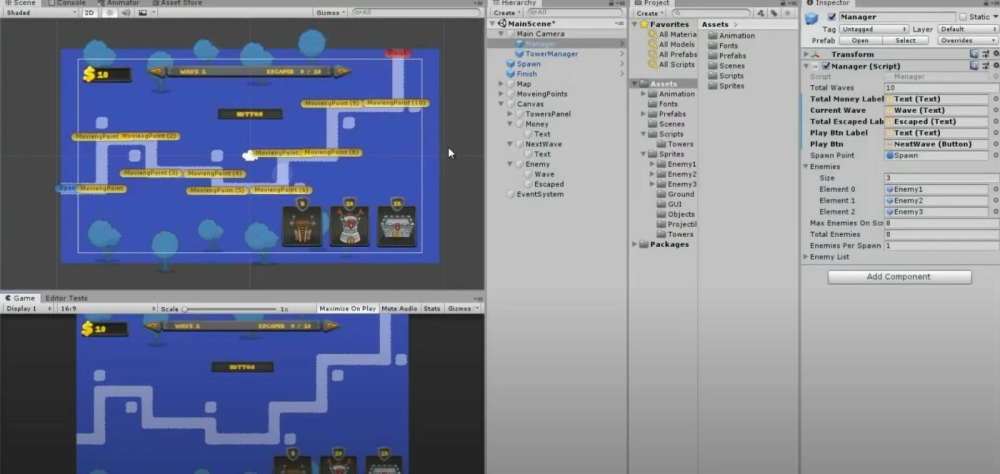The height and width of the screenshot is (474, 1000).
Task: Click the scene effects image icon
Action: (x=141, y=13)
